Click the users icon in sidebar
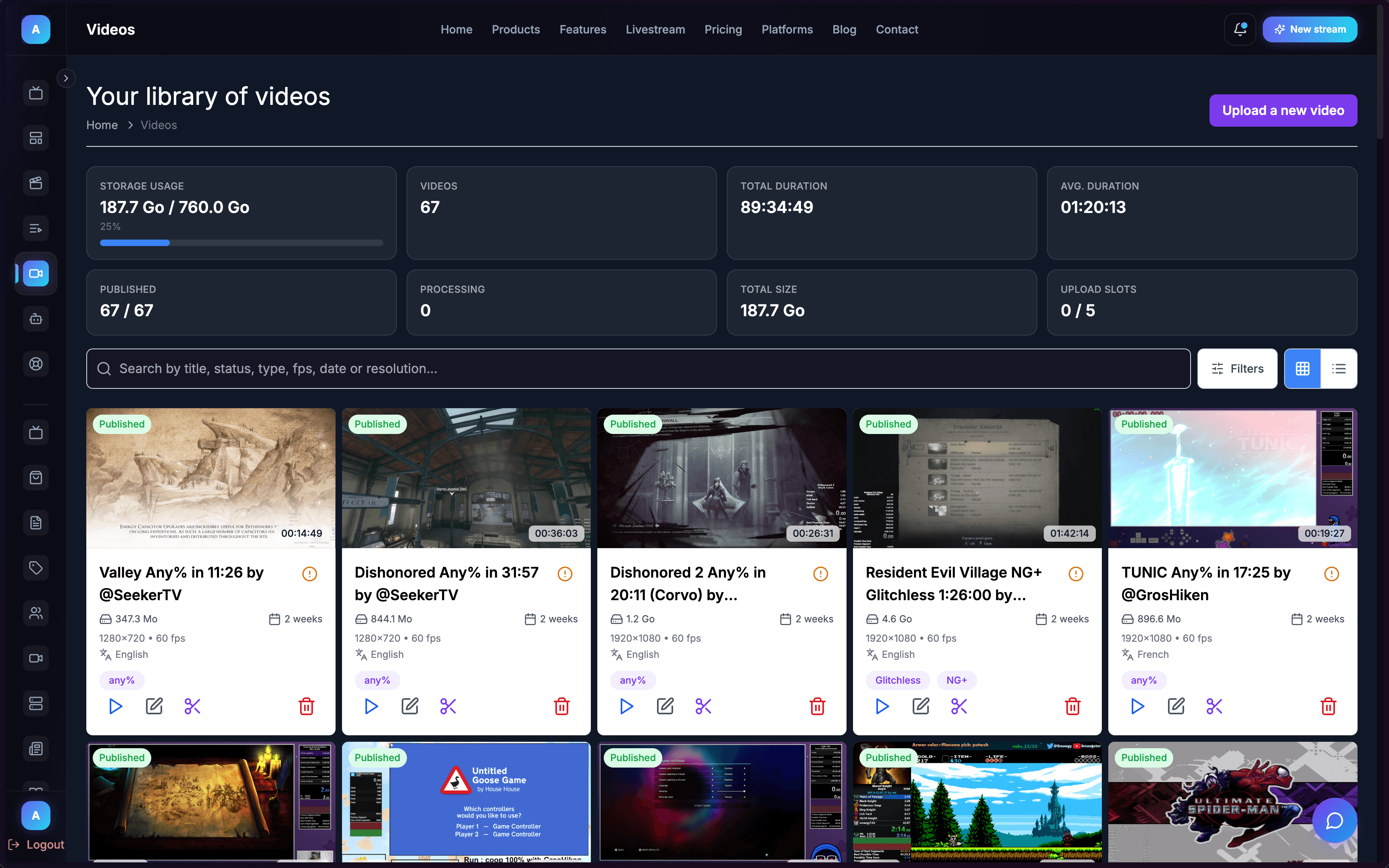Screen dimensions: 1389x868 [35, 613]
